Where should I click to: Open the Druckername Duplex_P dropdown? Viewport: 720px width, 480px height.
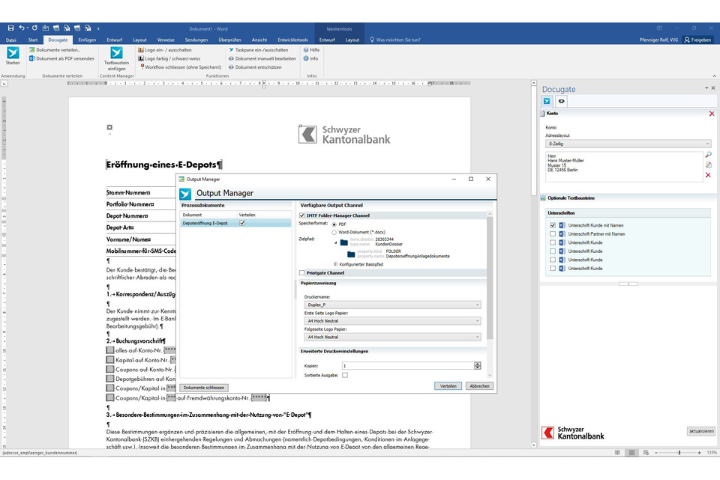click(x=392, y=305)
